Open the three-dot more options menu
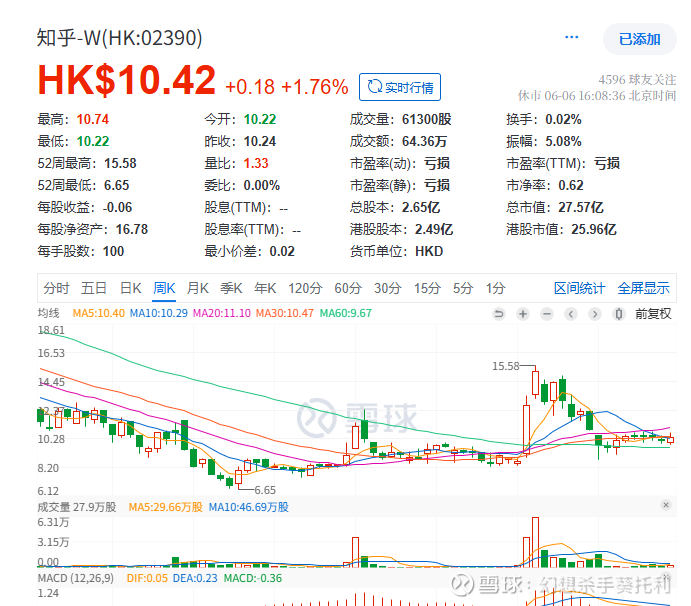The height and width of the screenshot is (606, 691). (571, 37)
